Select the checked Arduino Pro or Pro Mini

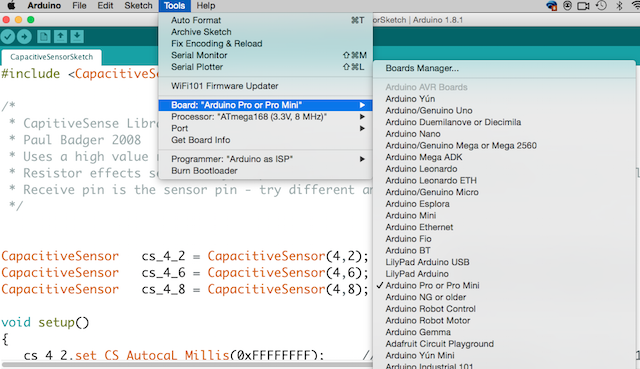coord(504,285)
